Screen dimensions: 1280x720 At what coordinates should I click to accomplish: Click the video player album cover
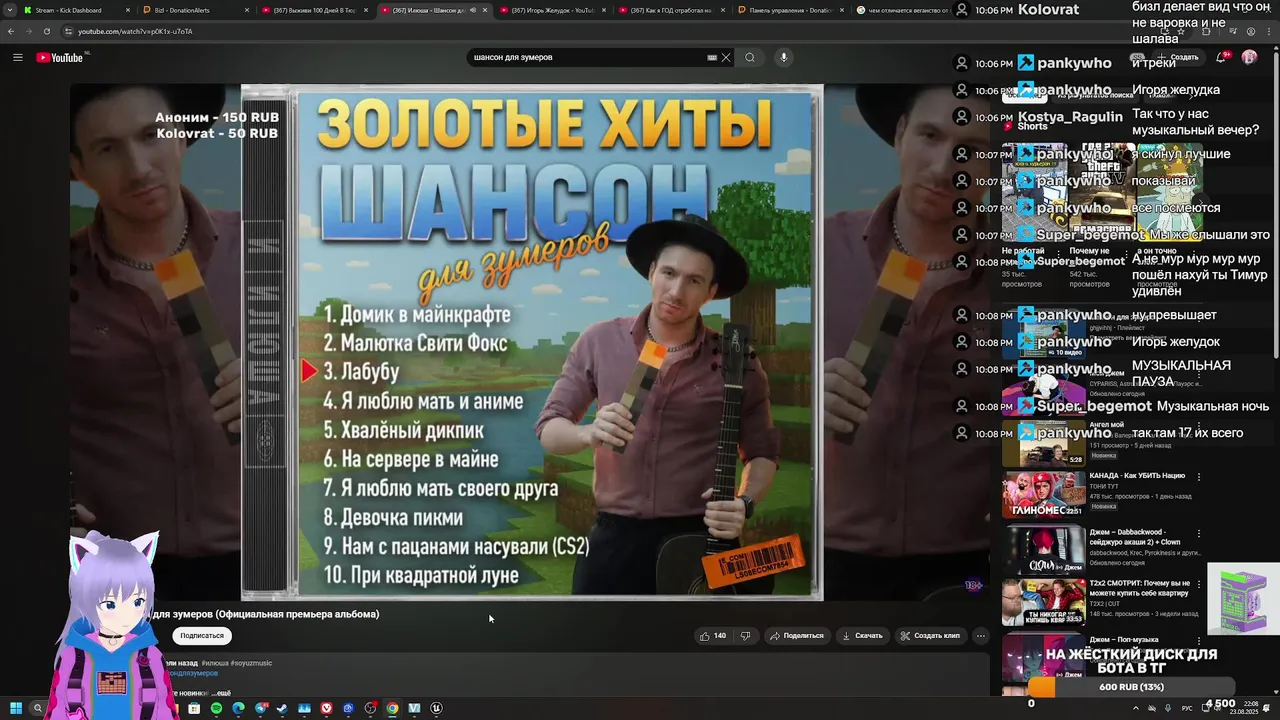click(x=532, y=343)
